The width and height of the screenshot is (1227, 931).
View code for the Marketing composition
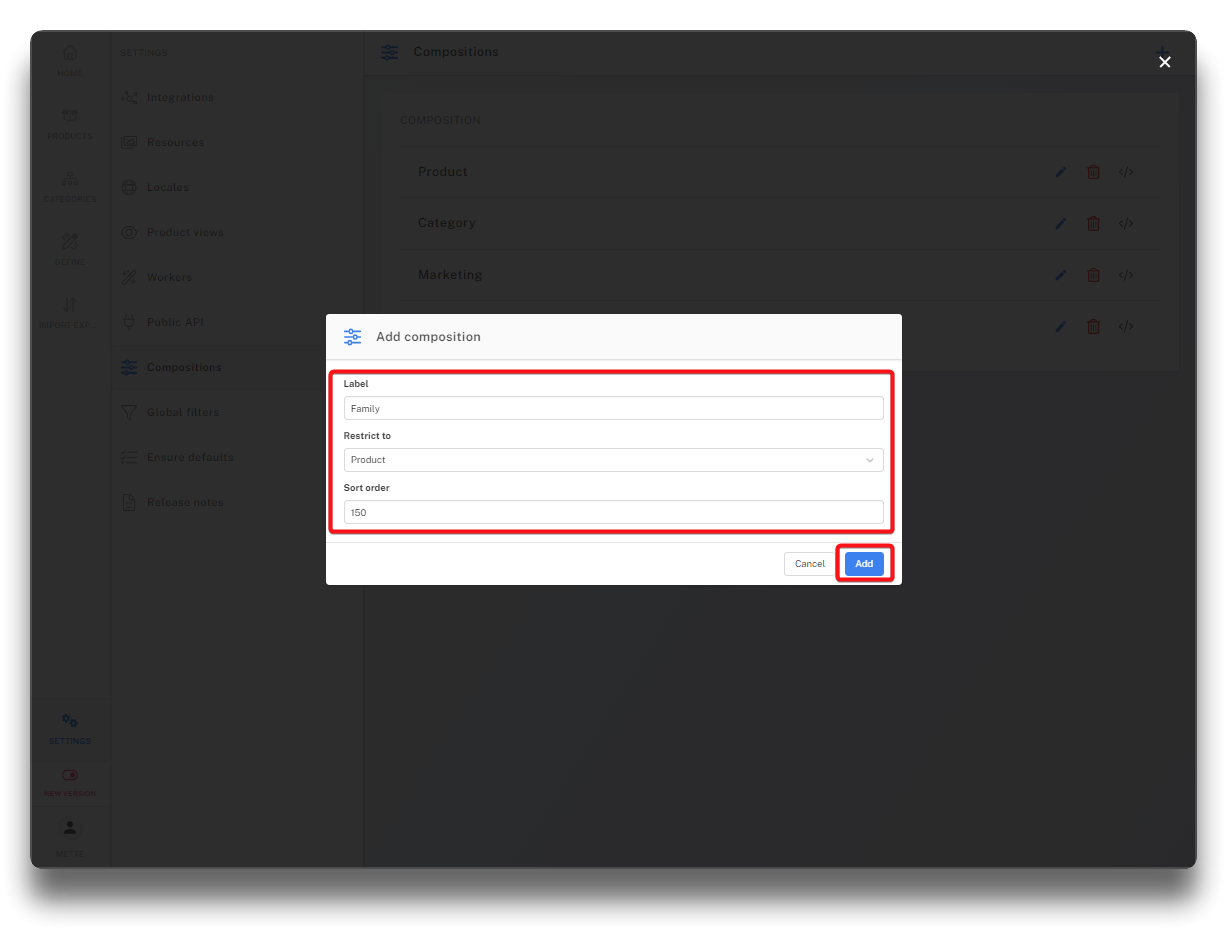tap(1126, 275)
